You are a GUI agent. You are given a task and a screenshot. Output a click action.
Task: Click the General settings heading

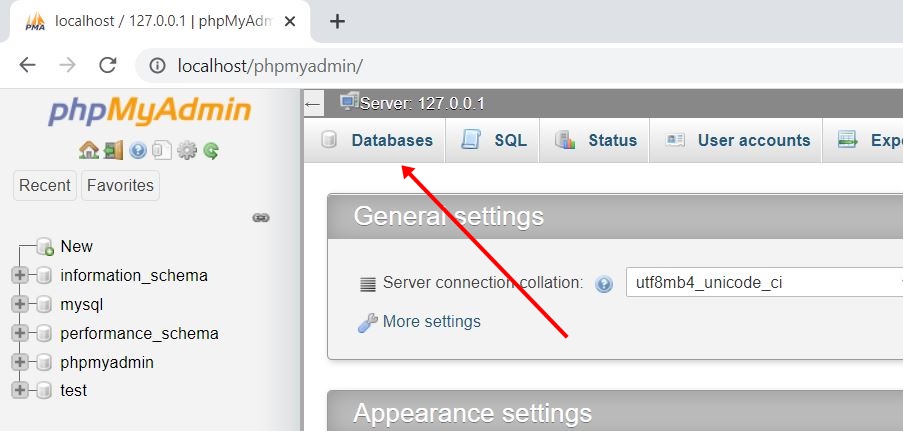coord(449,217)
